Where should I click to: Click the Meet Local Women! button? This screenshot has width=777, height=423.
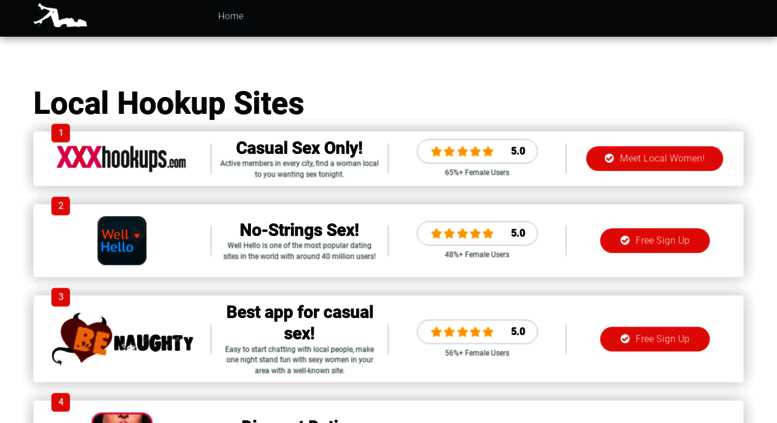click(x=654, y=159)
